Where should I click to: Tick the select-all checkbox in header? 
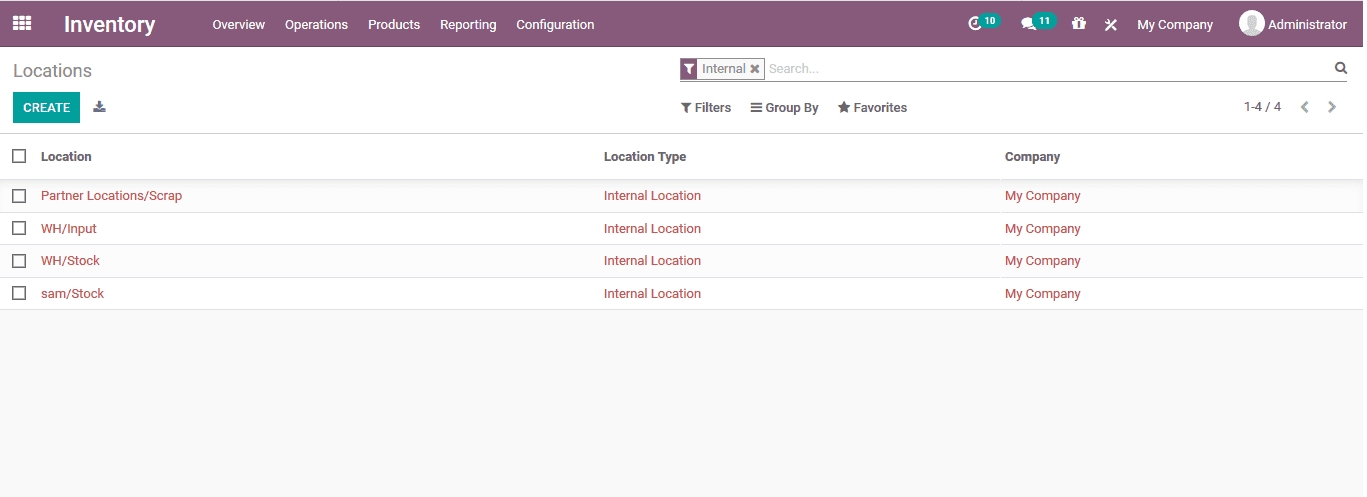click(x=19, y=156)
